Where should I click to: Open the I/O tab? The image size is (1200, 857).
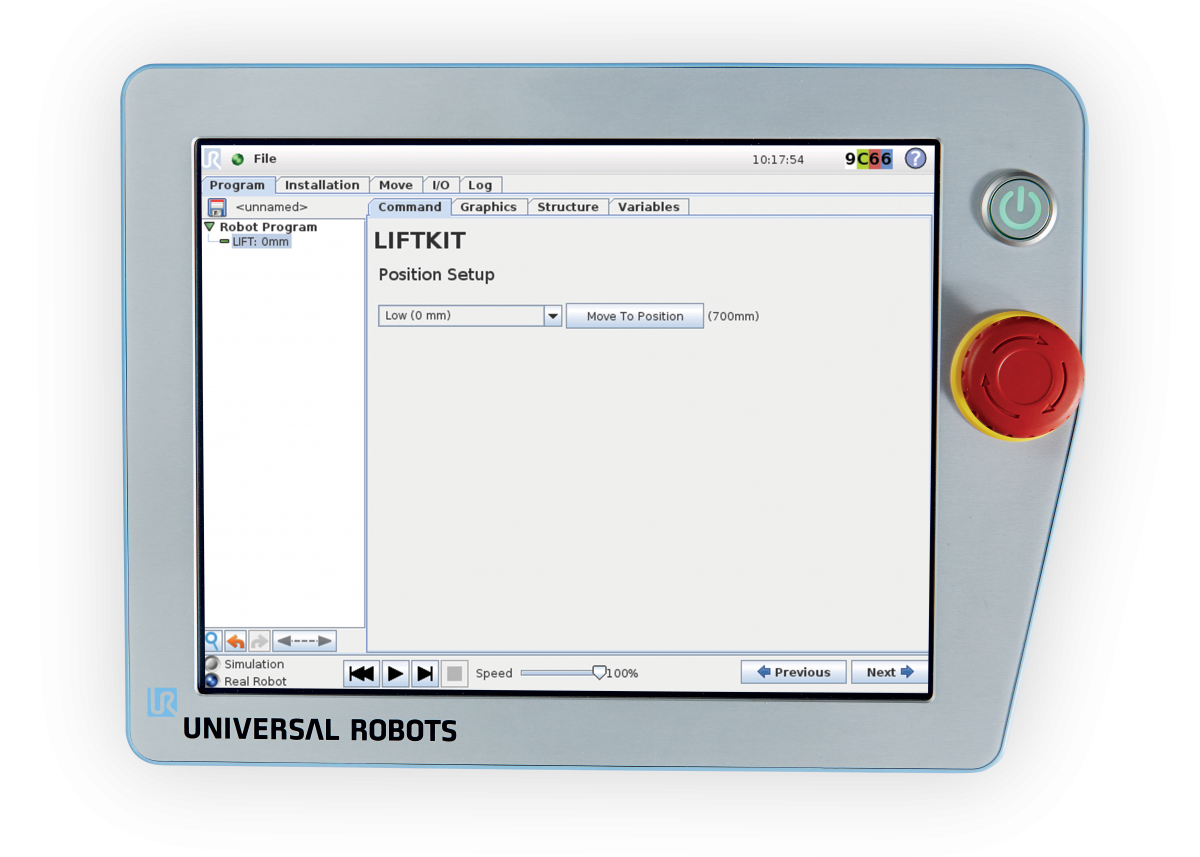441,185
